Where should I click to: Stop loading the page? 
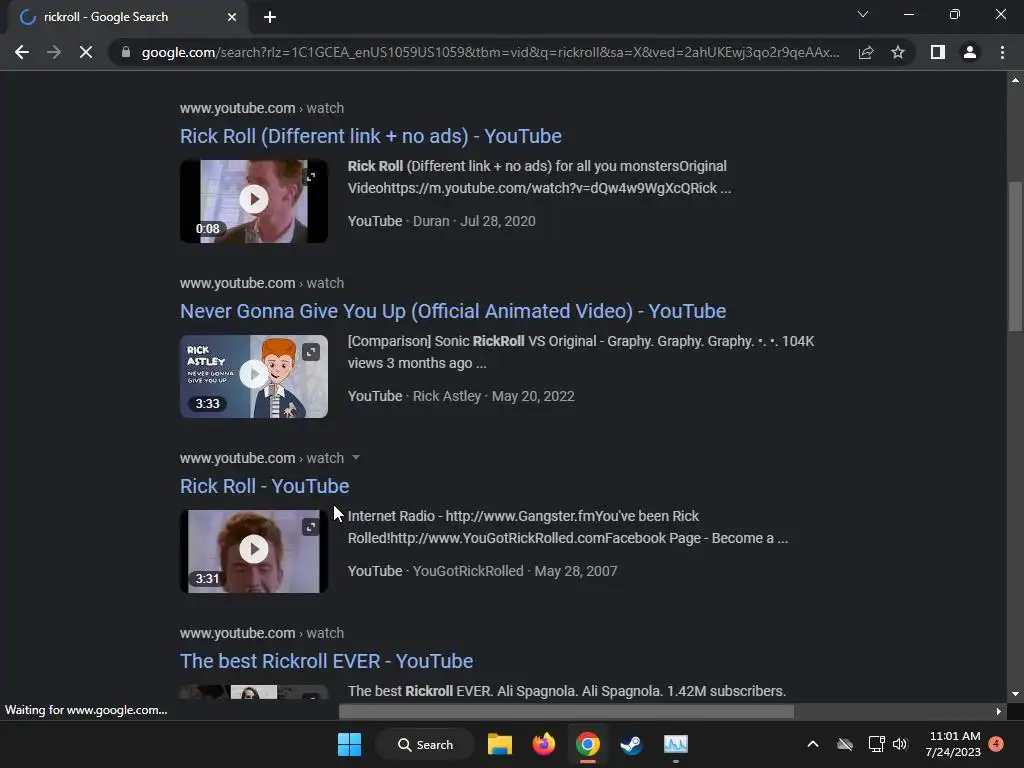point(86,52)
